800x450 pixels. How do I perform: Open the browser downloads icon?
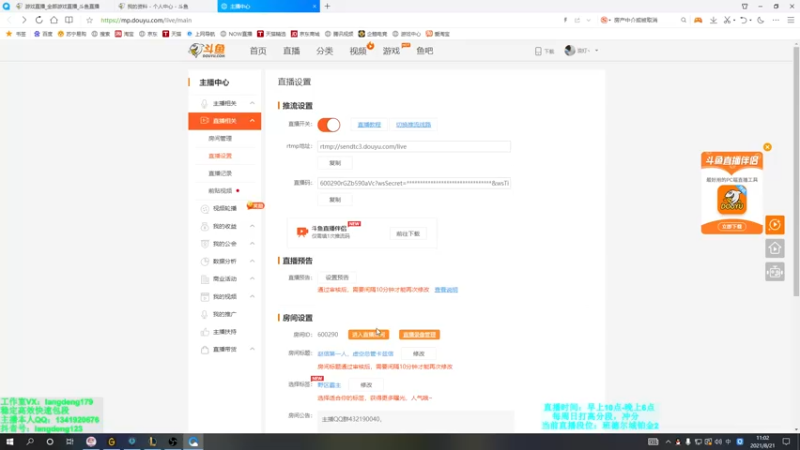point(713,20)
